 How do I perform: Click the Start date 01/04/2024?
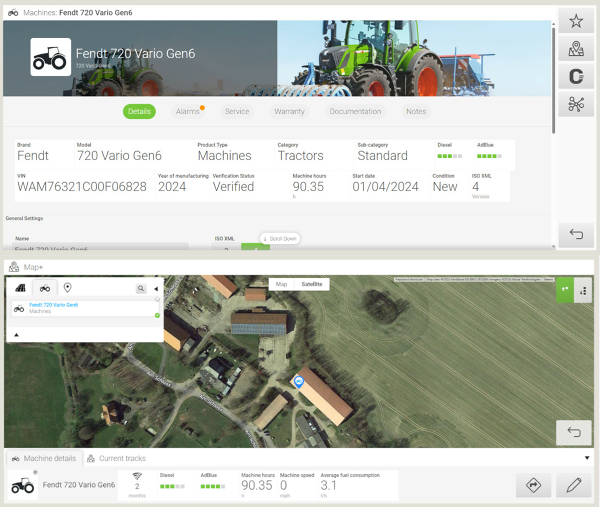[x=385, y=187]
